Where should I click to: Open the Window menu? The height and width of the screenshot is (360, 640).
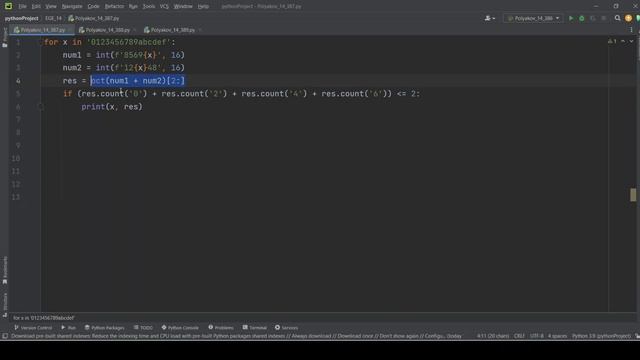tap(183, 7)
